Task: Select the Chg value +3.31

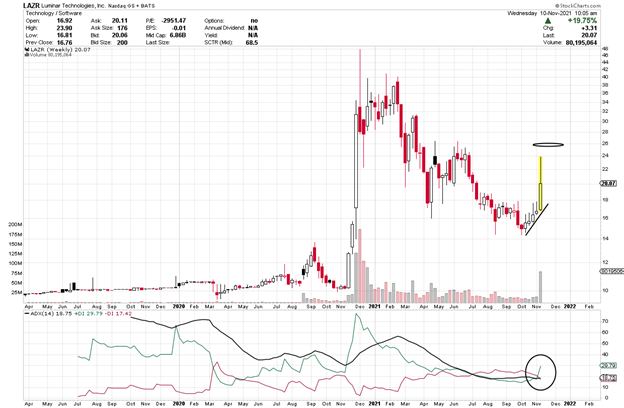Action: (x=589, y=28)
